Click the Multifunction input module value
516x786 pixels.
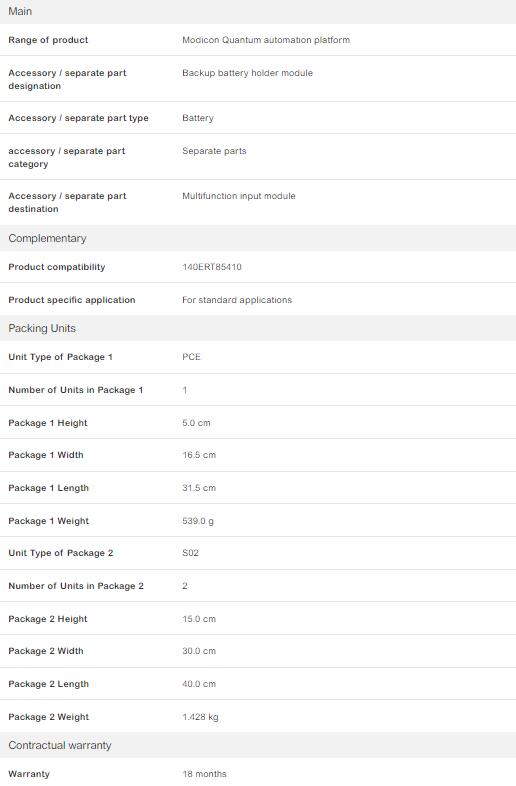[239, 196]
